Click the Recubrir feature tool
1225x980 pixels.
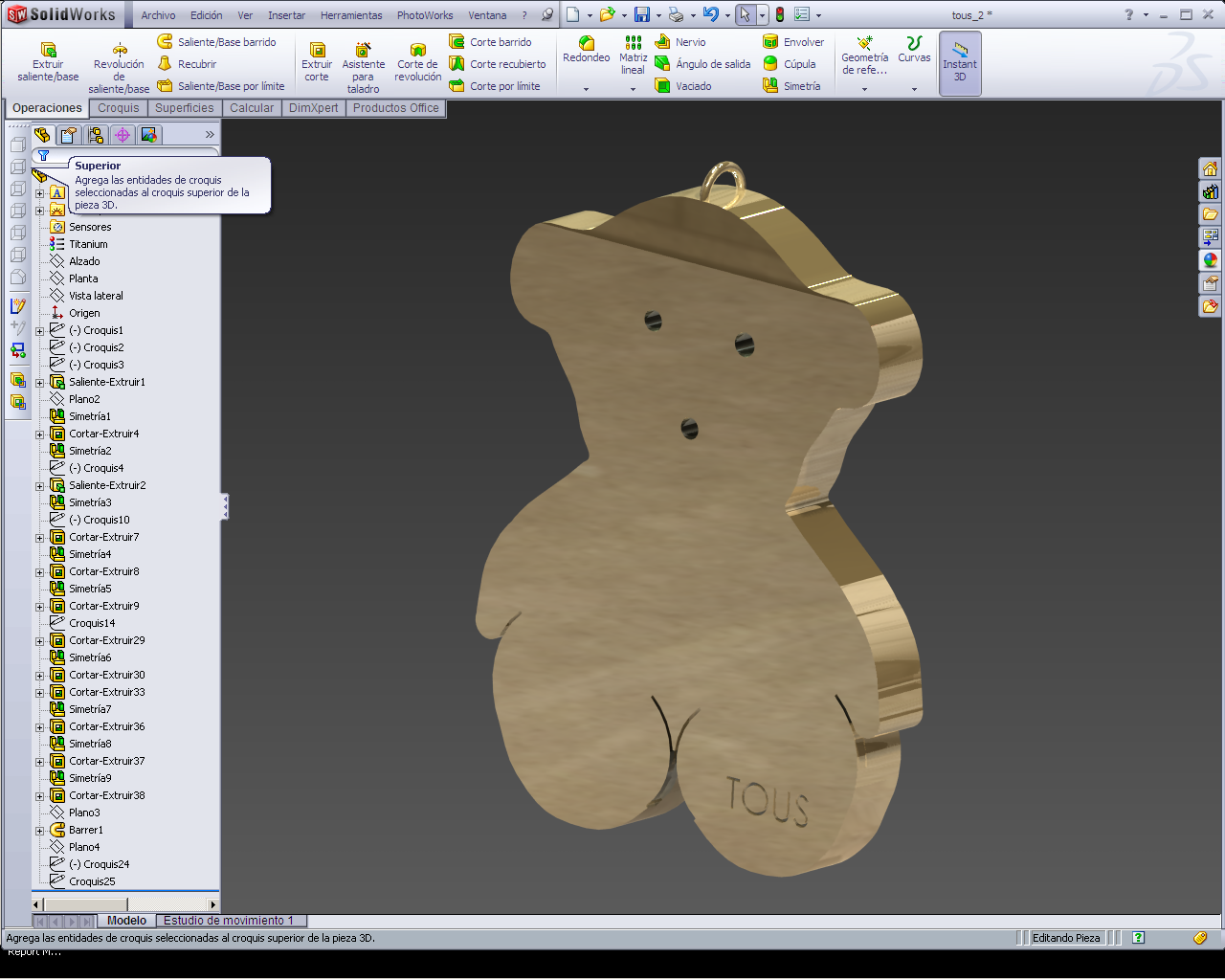tap(188, 64)
